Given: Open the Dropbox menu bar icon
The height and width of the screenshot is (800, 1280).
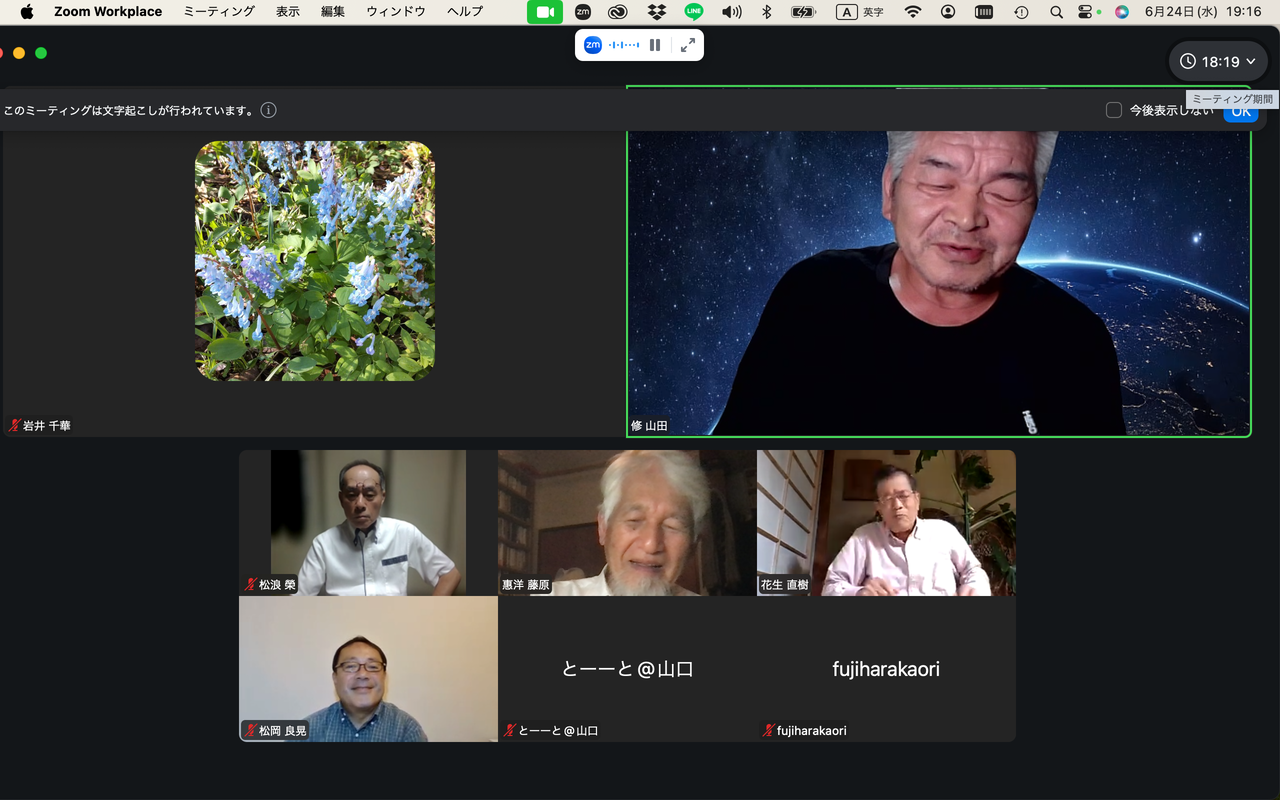Looking at the screenshot, I should (656, 12).
